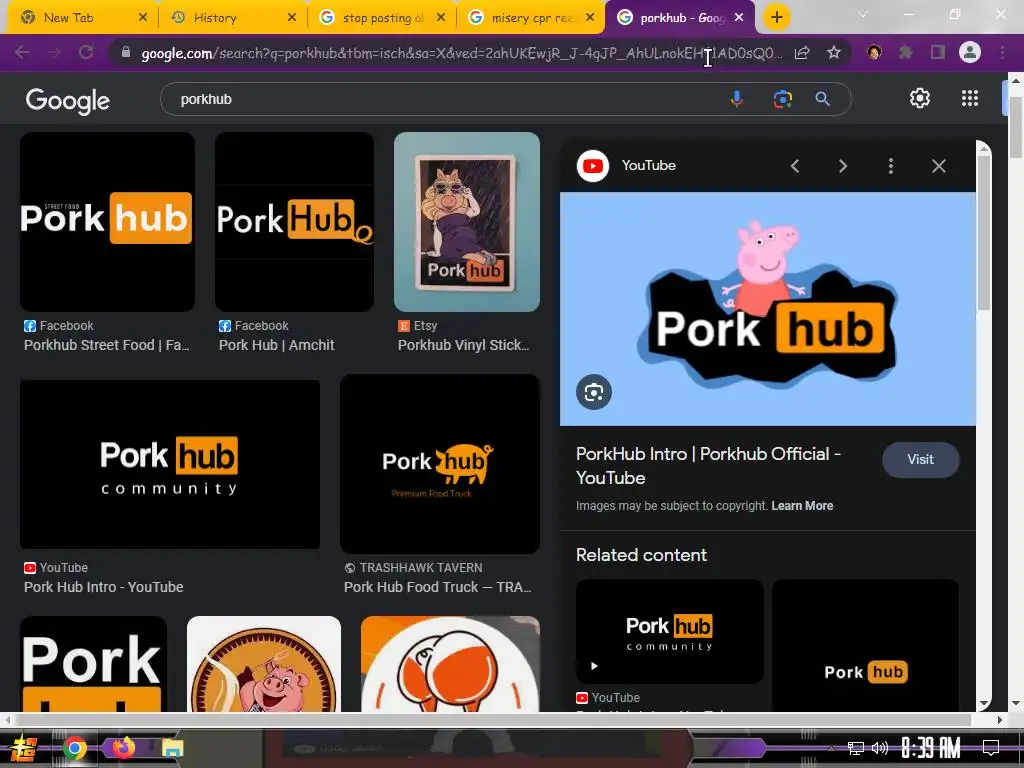Click the 'Related content' heading
Viewport: 1024px width, 768px height.
click(x=641, y=555)
